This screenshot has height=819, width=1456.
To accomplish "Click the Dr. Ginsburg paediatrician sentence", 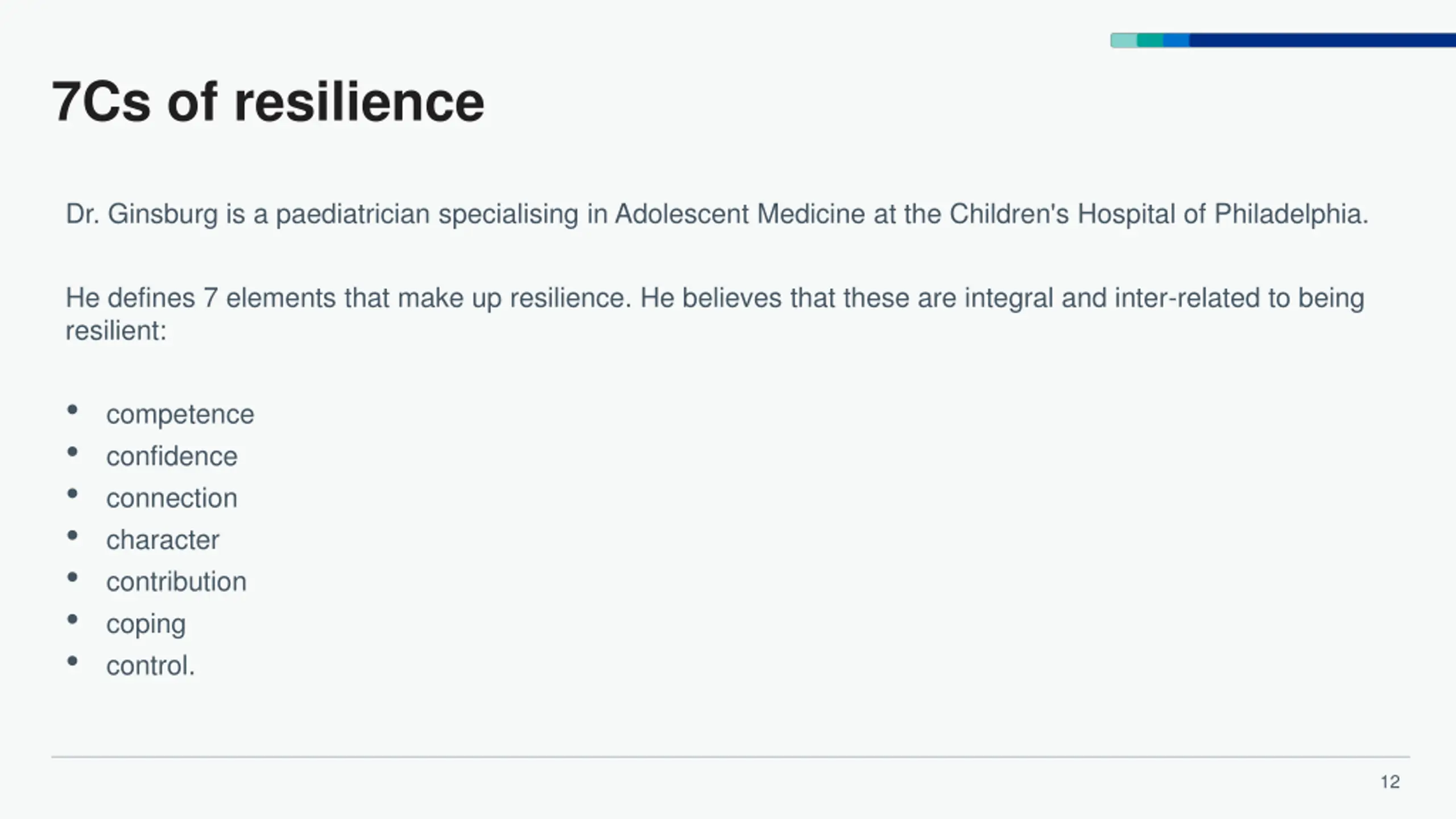I will 717,214.
